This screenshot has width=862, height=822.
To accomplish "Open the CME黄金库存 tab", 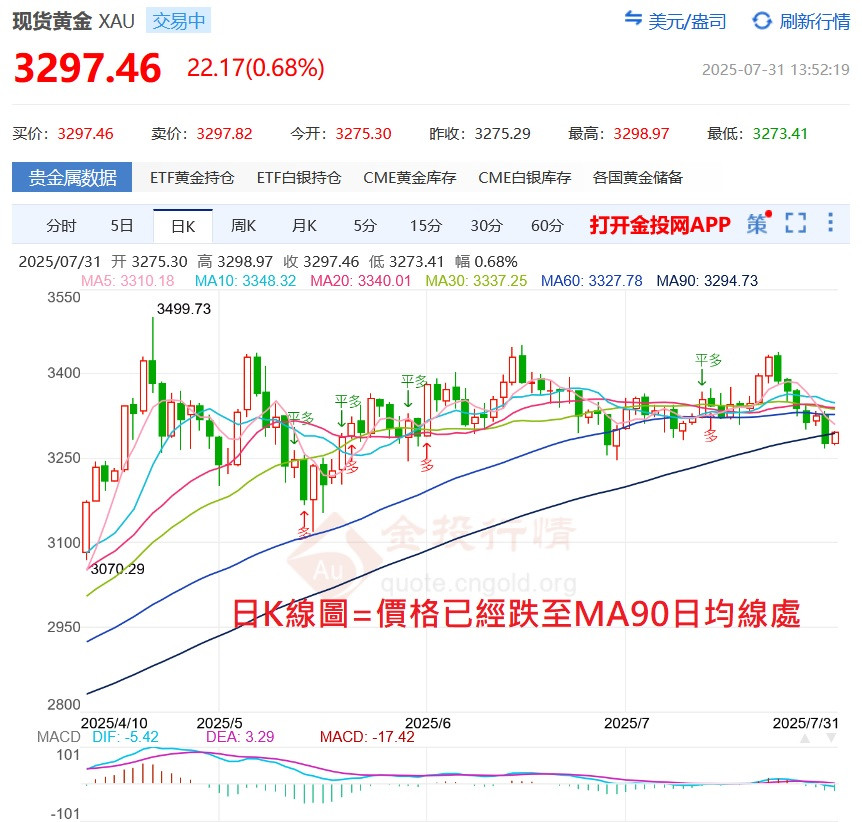I will pyautogui.click(x=410, y=178).
